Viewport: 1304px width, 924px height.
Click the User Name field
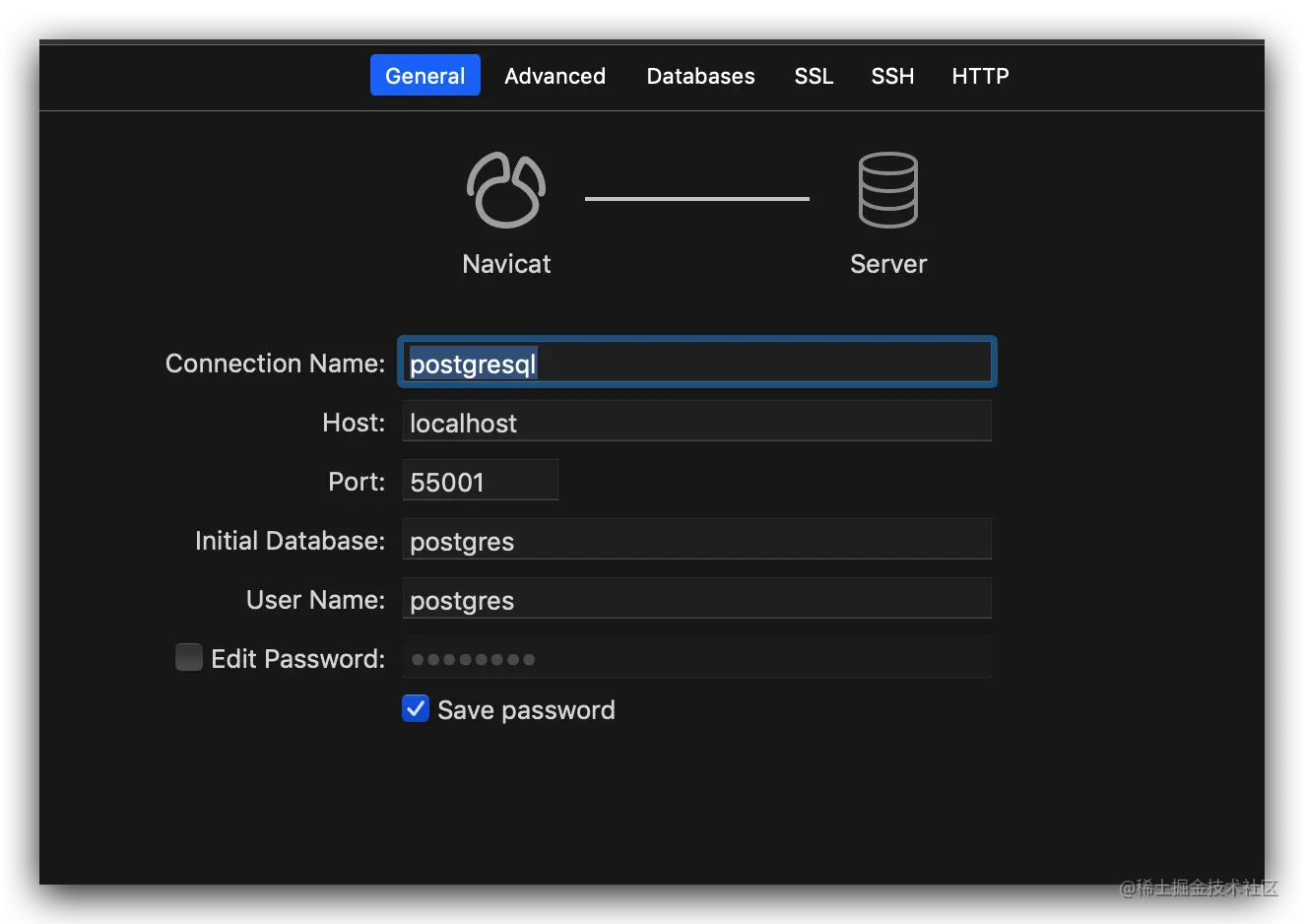pos(697,599)
